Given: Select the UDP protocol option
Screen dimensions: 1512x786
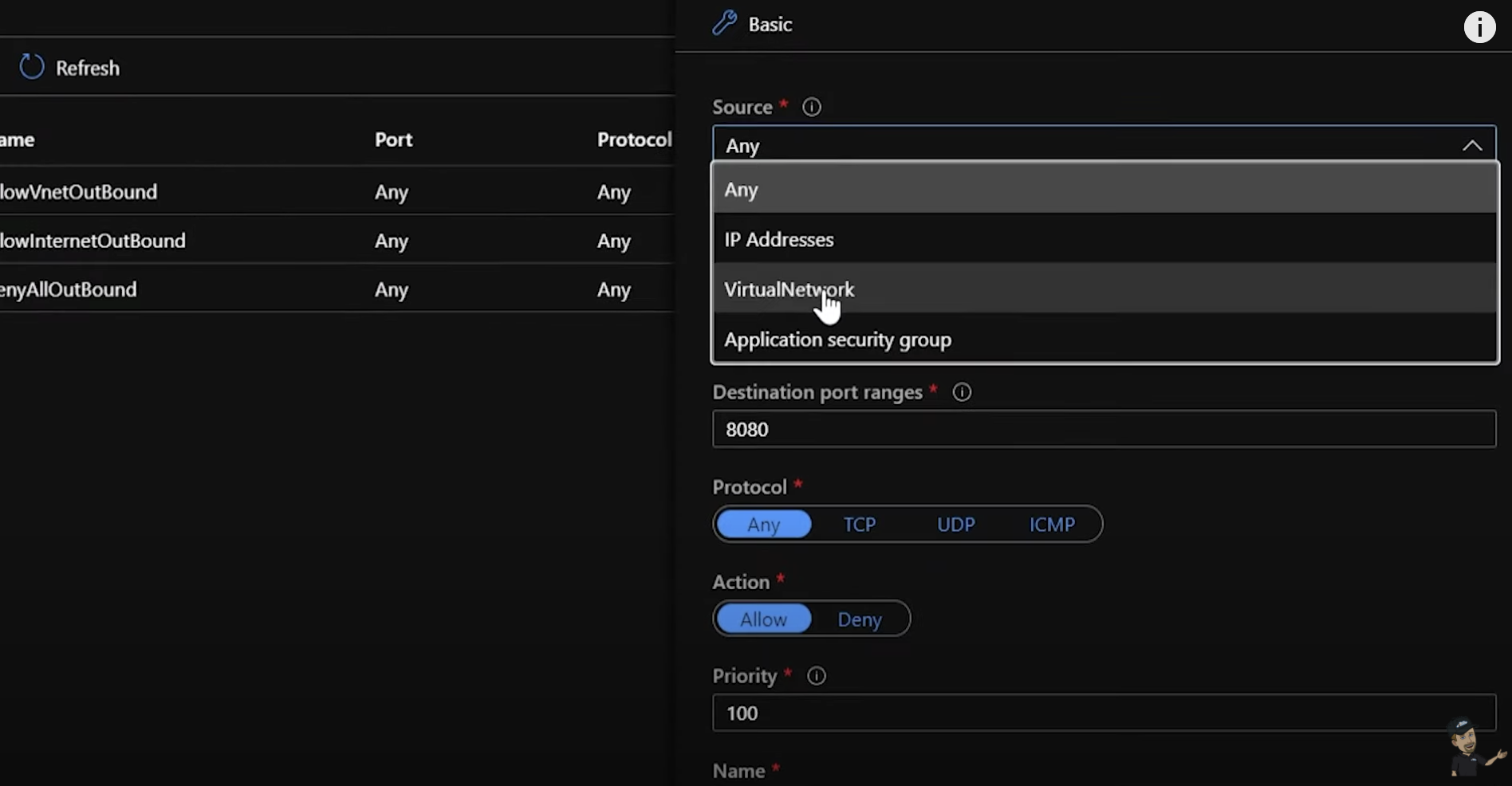Looking at the screenshot, I should [x=955, y=525].
